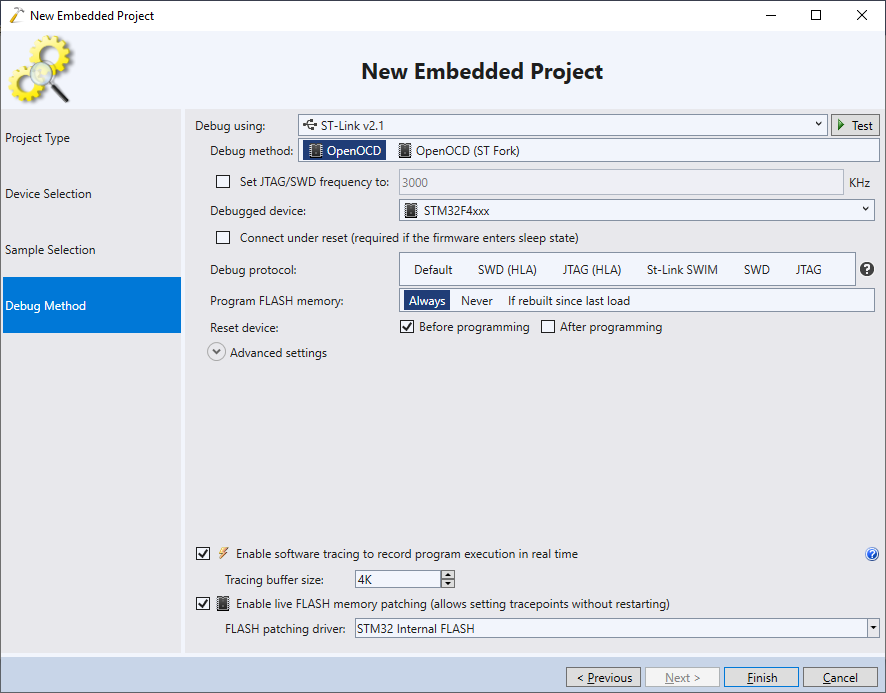Open the Debugged device STM32F4xxx dropdown
The image size is (886, 693).
click(637, 210)
